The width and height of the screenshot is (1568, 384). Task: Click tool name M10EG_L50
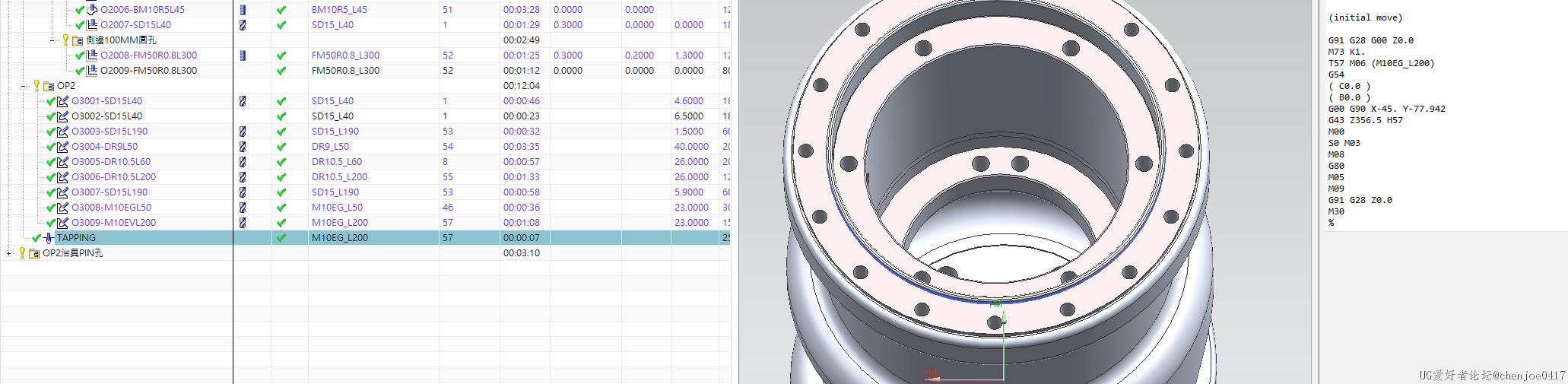tap(337, 208)
